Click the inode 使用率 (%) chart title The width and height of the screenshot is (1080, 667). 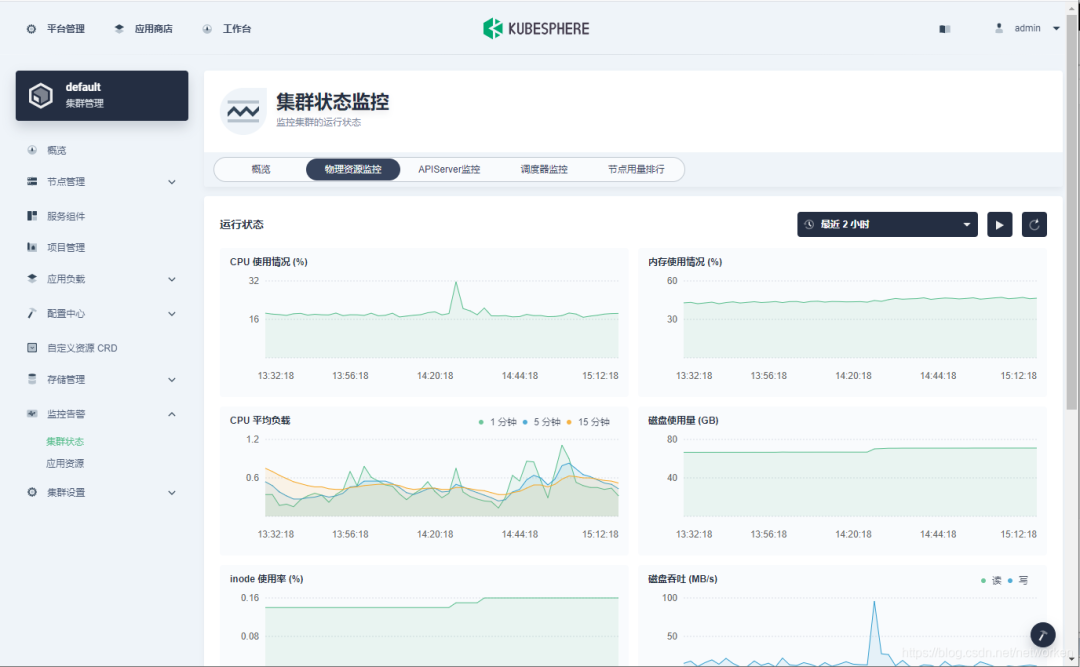tap(266, 579)
